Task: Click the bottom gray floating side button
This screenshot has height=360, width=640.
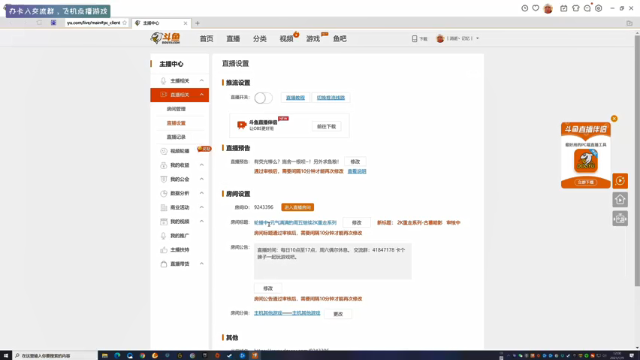Action: point(620,219)
